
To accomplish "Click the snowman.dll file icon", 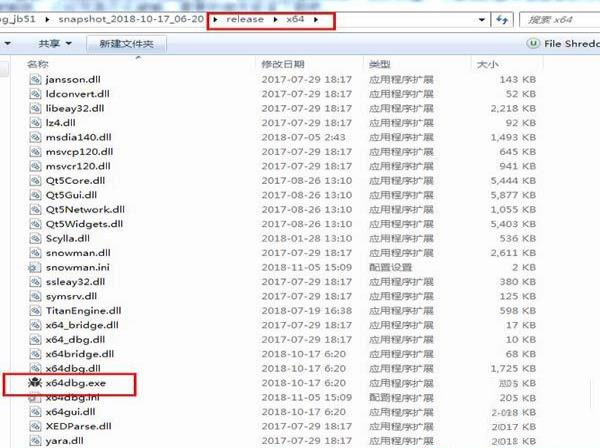I will tap(35, 253).
